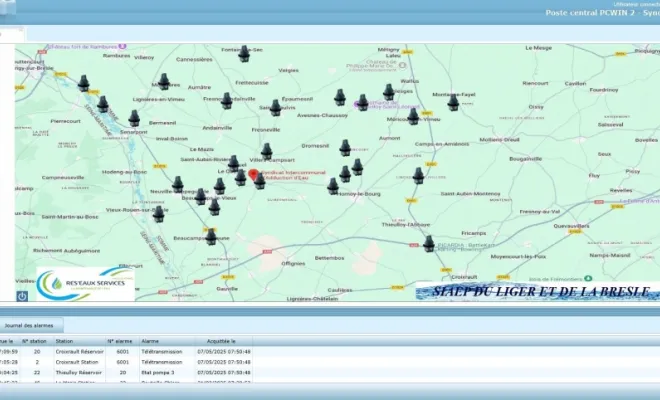Click the red Syndicat Intercommunal location pin

253,175
